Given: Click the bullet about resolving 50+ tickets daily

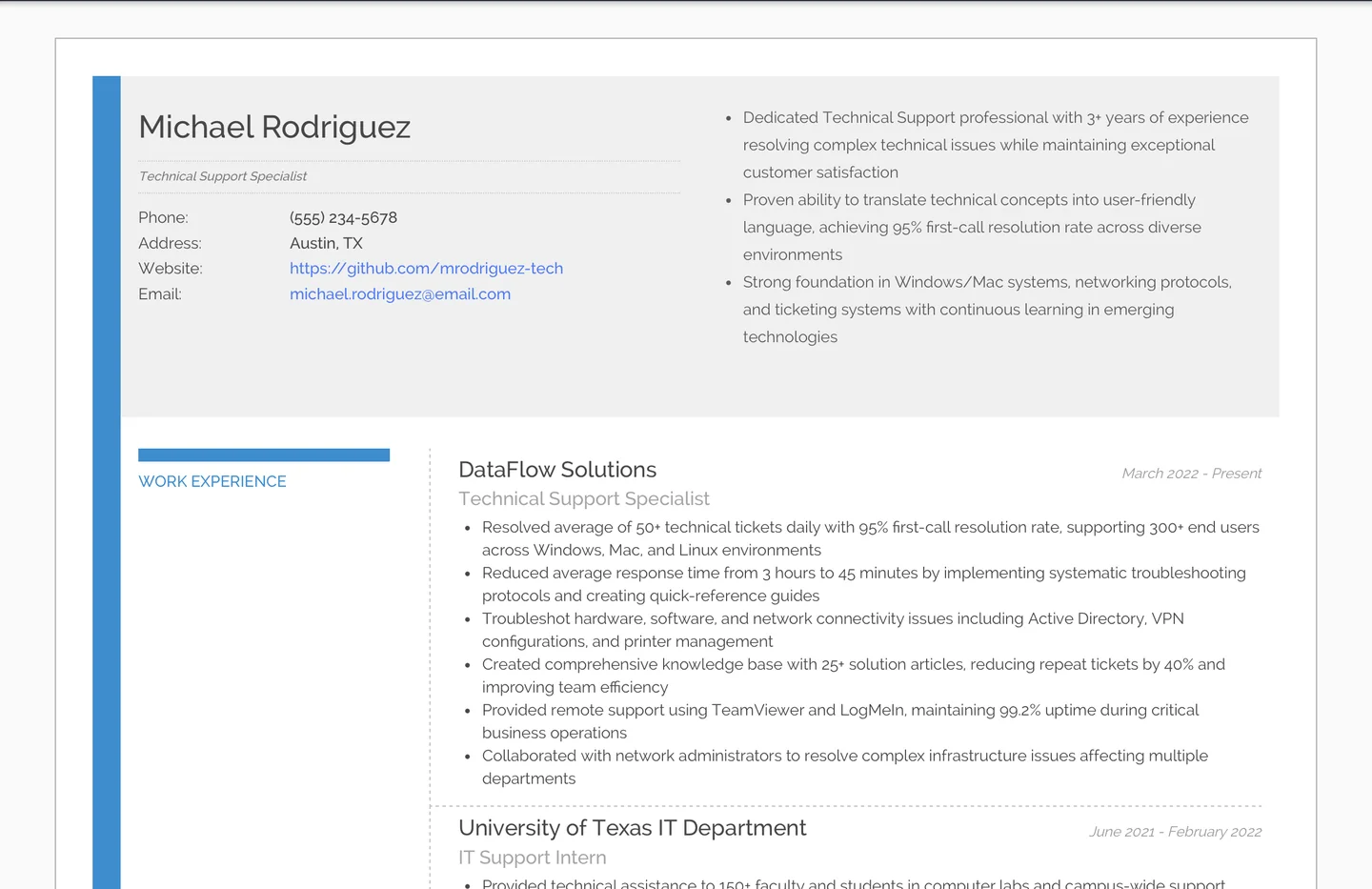Looking at the screenshot, I should point(871,538).
